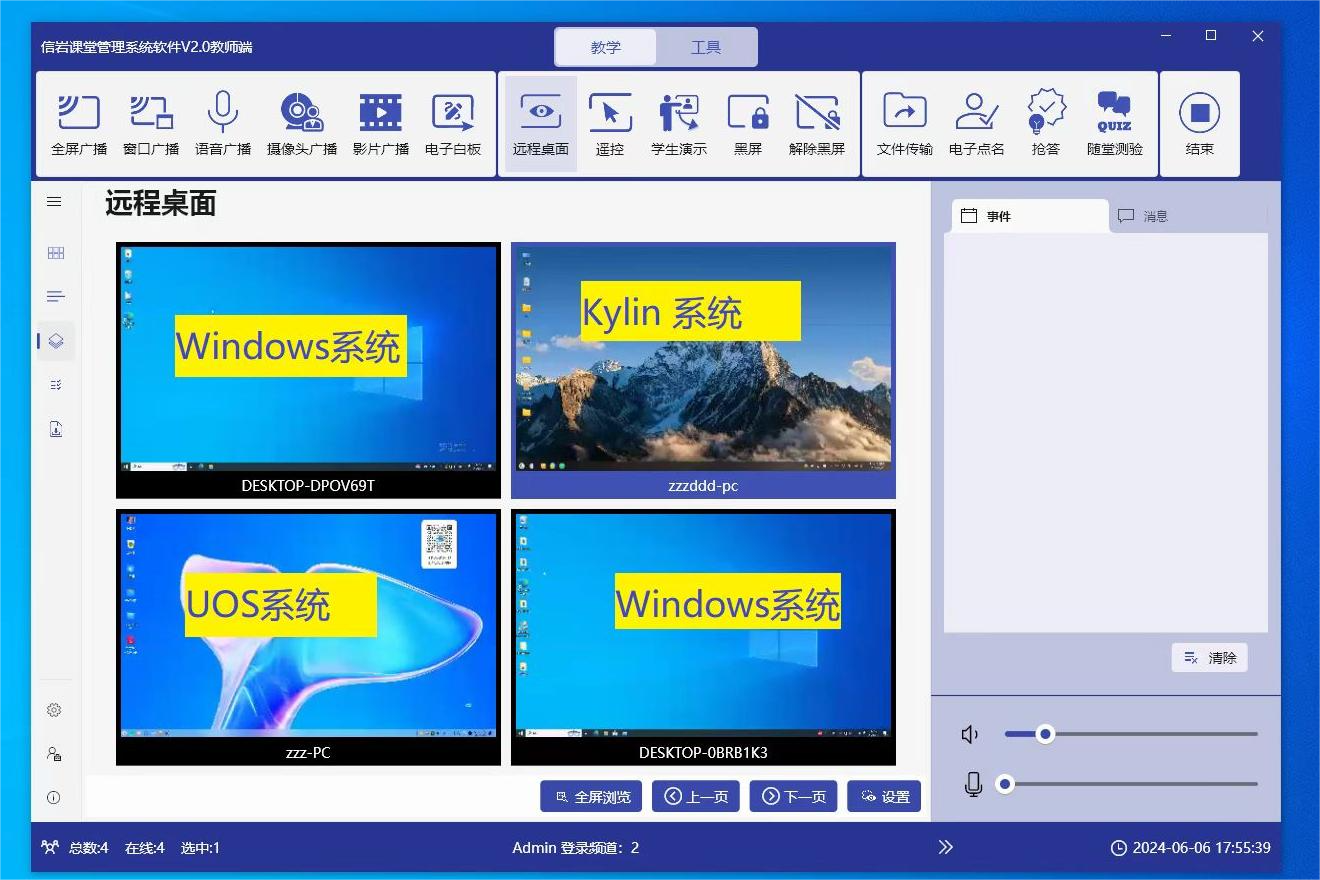Start student demonstration (学生演示)
This screenshot has width=1320, height=880.
click(679, 125)
